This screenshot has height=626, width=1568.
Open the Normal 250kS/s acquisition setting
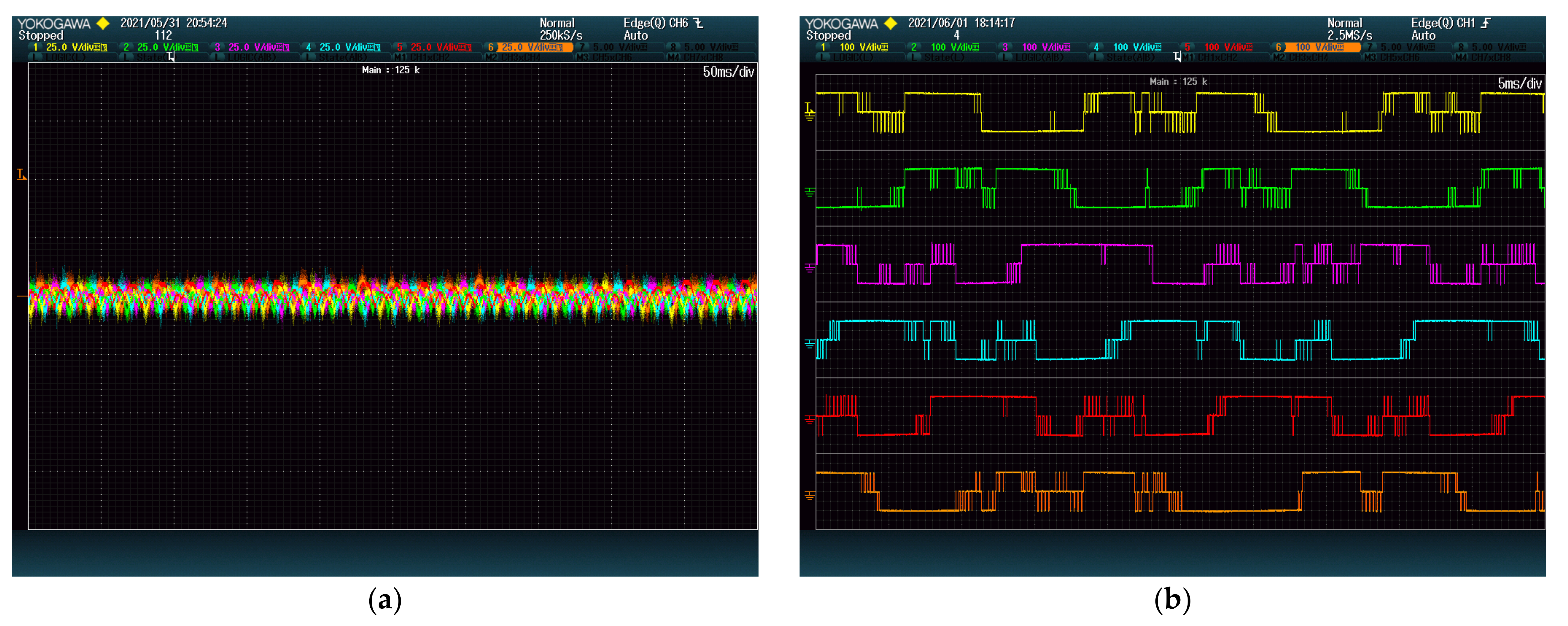[x=560, y=29]
